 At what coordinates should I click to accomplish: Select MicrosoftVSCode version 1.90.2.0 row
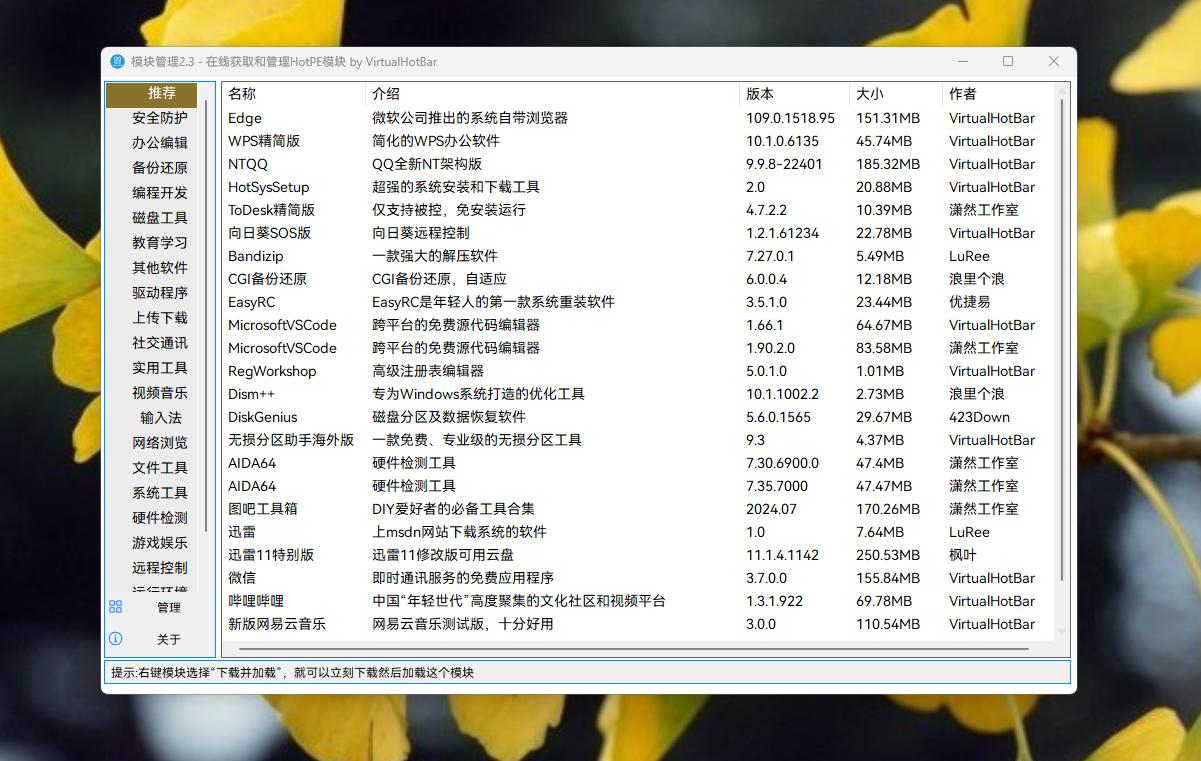pyautogui.click(x=638, y=348)
